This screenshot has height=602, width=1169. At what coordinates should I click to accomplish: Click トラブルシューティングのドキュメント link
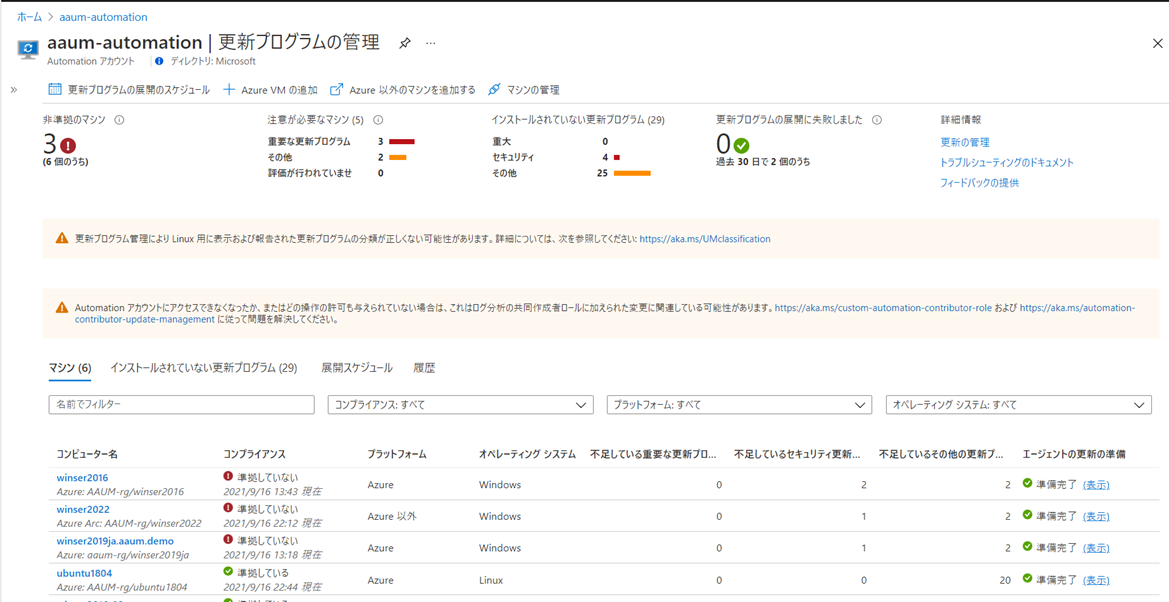point(1006,162)
